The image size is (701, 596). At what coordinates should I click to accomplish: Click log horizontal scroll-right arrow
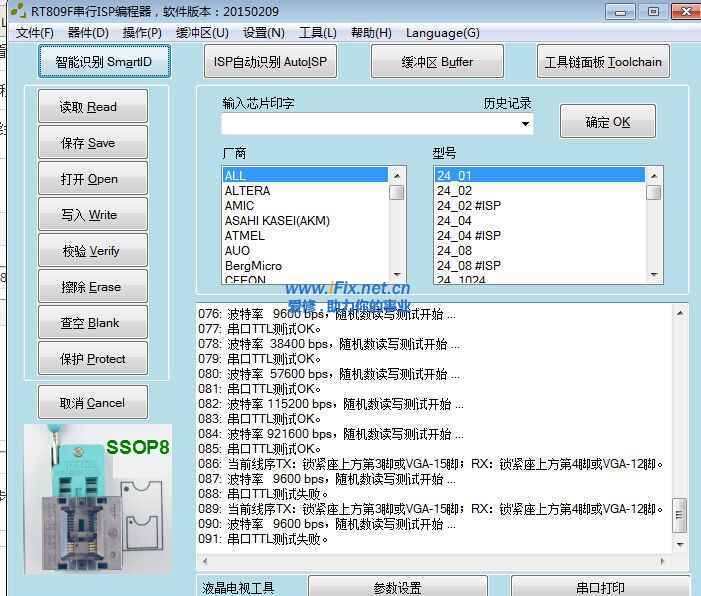pos(662,561)
